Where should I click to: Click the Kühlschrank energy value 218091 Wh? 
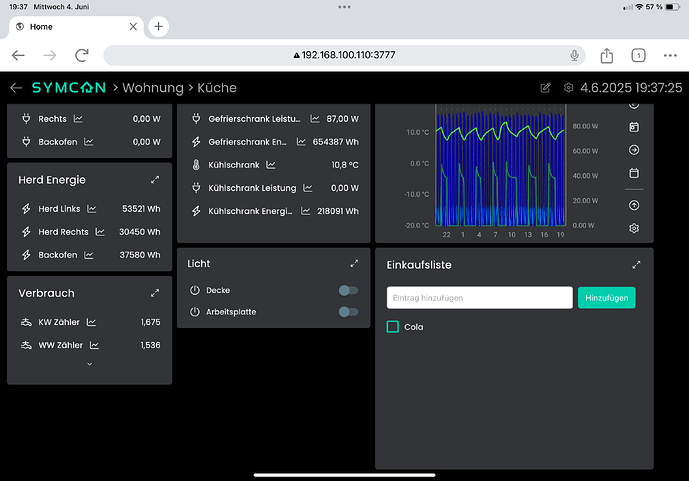338,211
